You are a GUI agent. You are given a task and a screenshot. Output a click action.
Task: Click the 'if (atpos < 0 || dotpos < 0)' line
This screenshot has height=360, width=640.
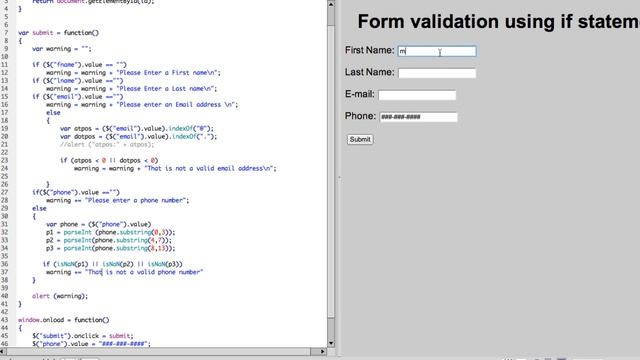click(x=109, y=160)
